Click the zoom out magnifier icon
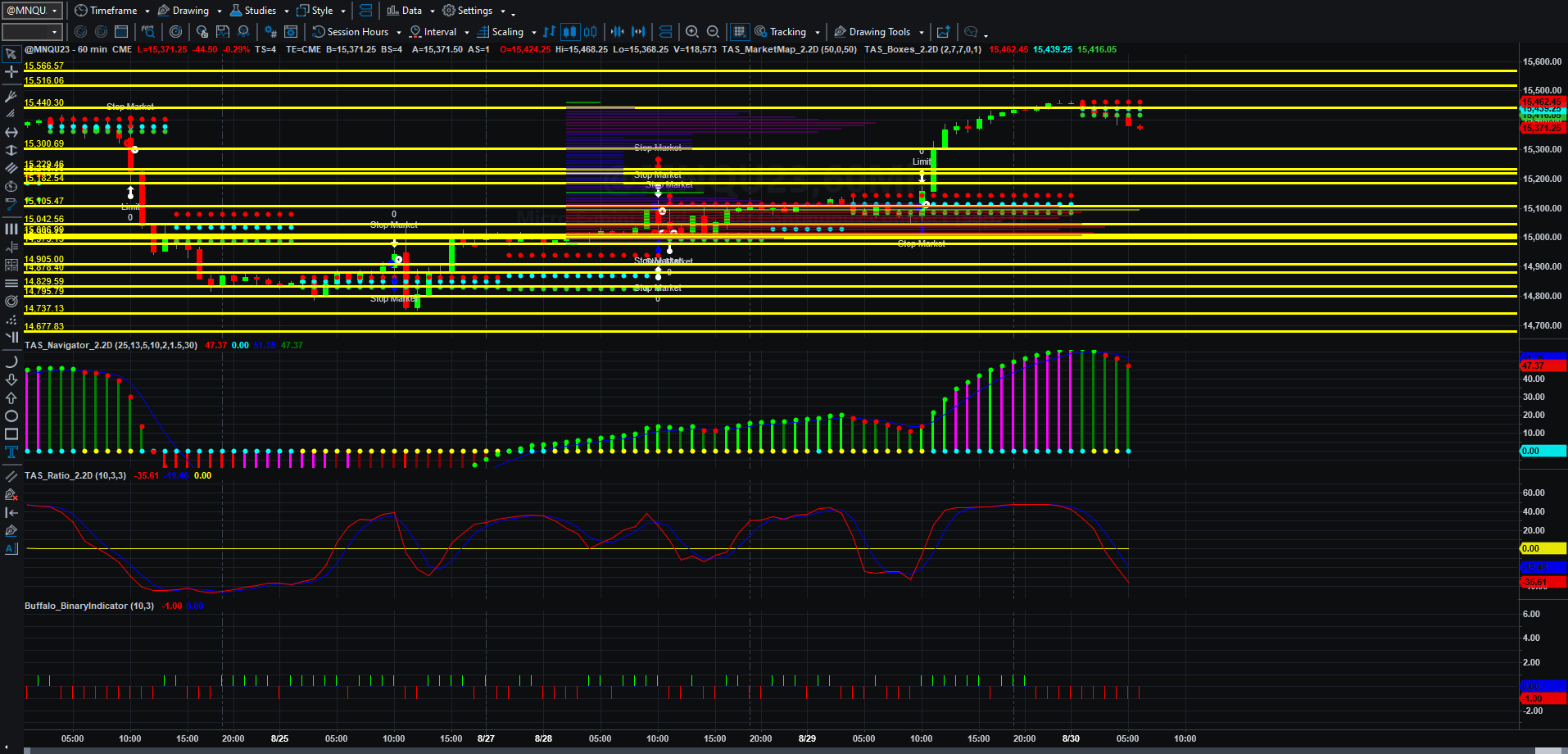Screen dimensions: 1568x754 click(x=713, y=32)
